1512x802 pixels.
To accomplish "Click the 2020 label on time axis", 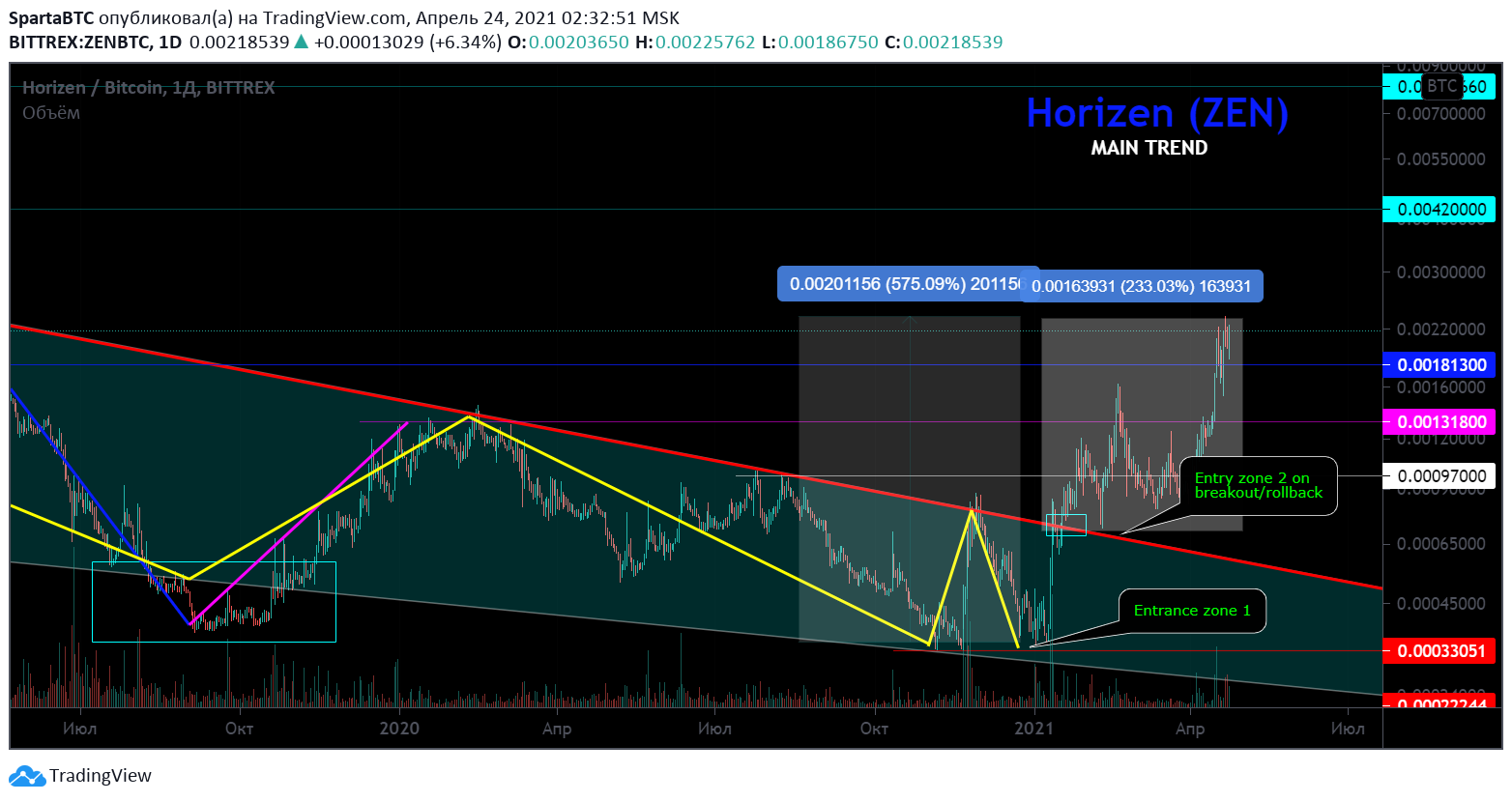I will [399, 729].
